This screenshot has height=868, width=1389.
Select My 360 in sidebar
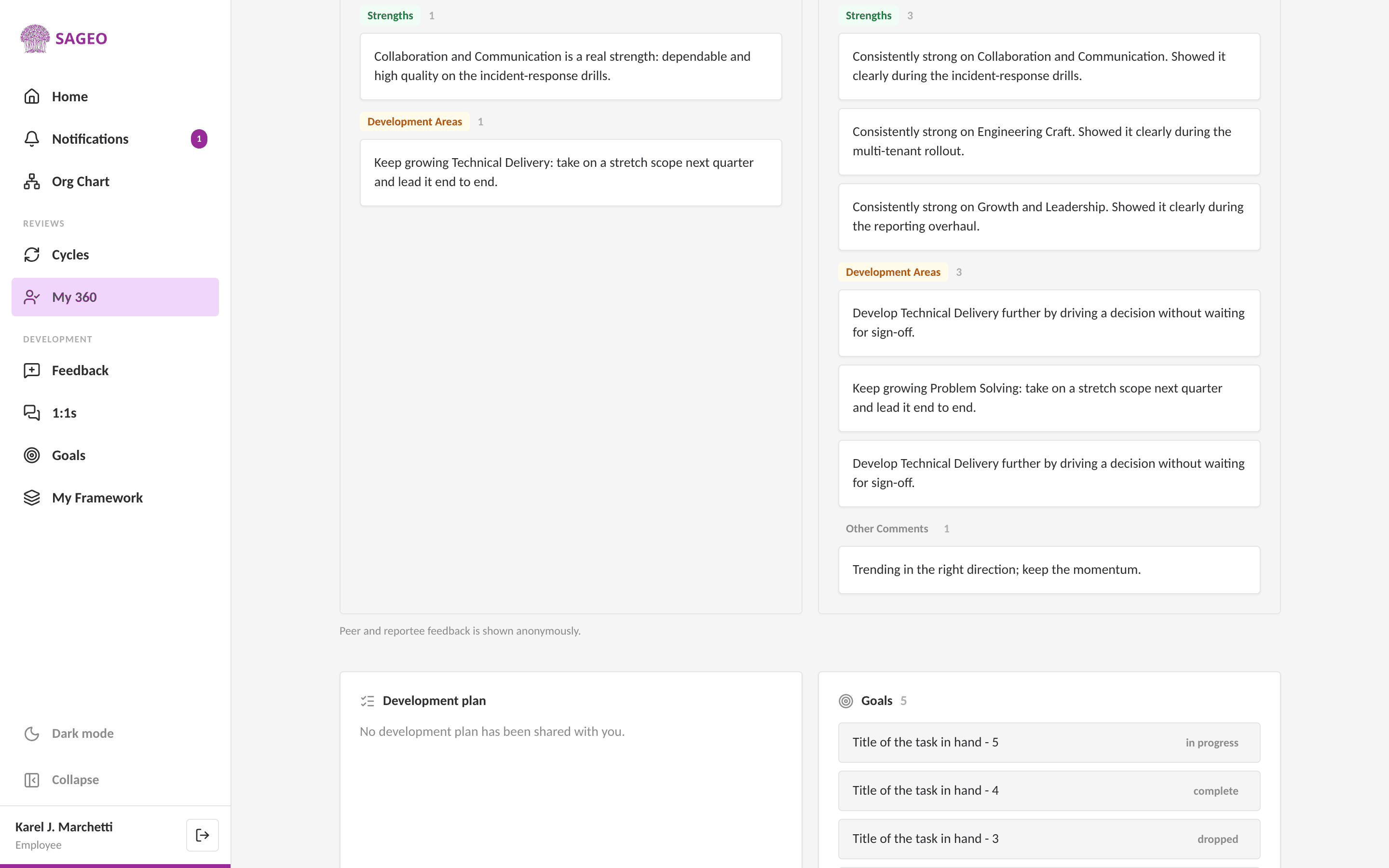click(115, 297)
